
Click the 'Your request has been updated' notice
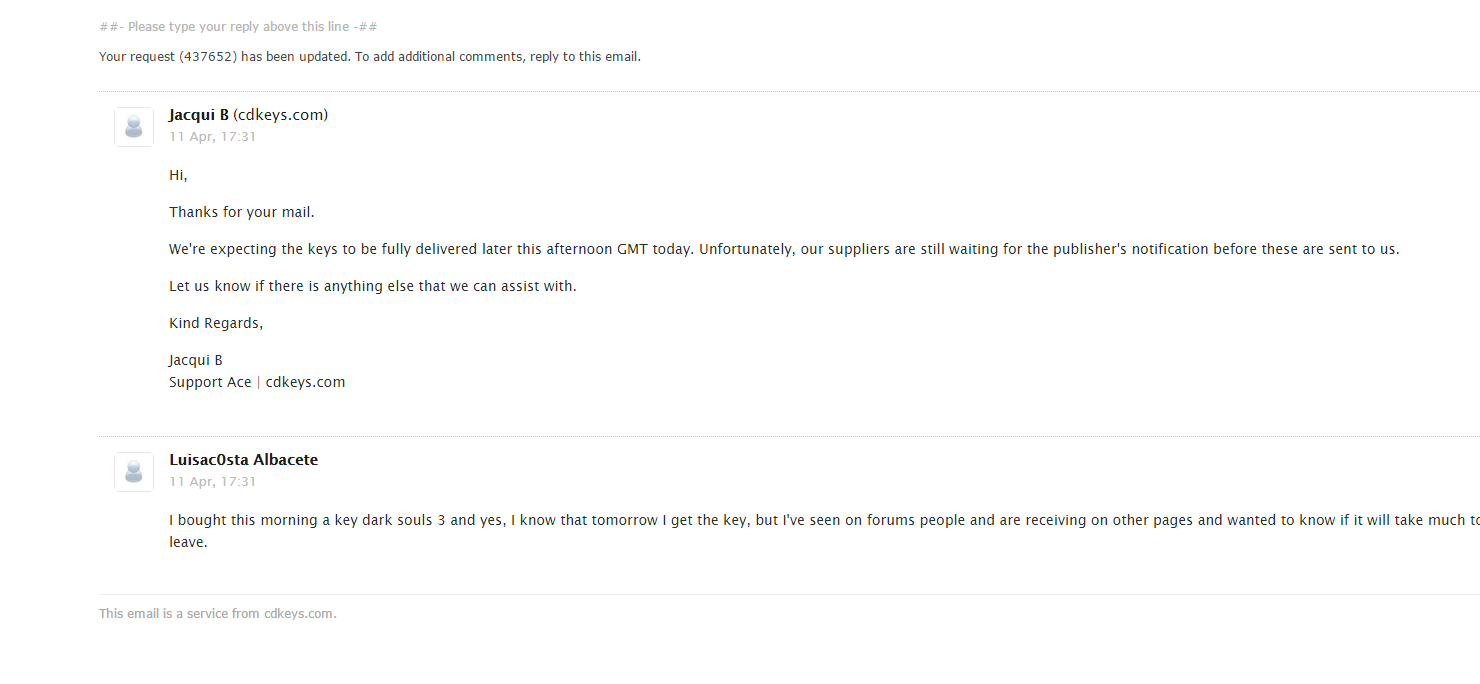click(x=370, y=57)
